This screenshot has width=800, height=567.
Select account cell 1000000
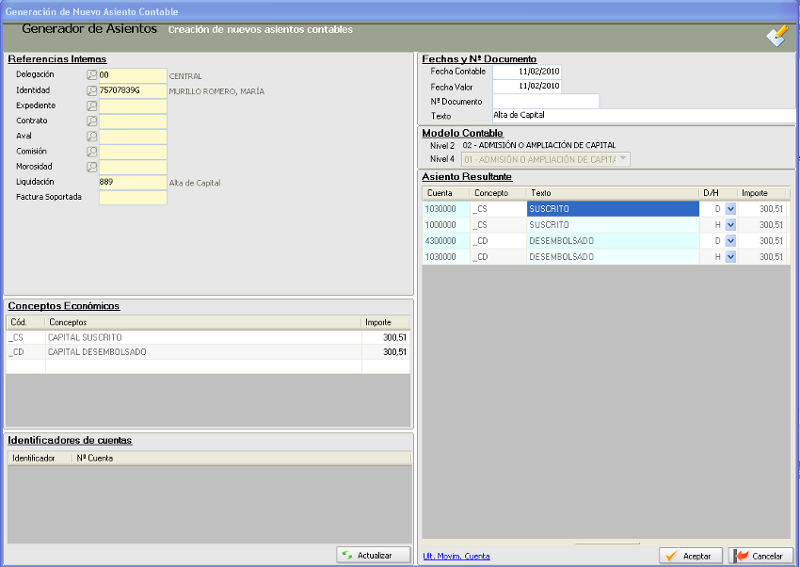pyautogui.click(x=446, y=225)
